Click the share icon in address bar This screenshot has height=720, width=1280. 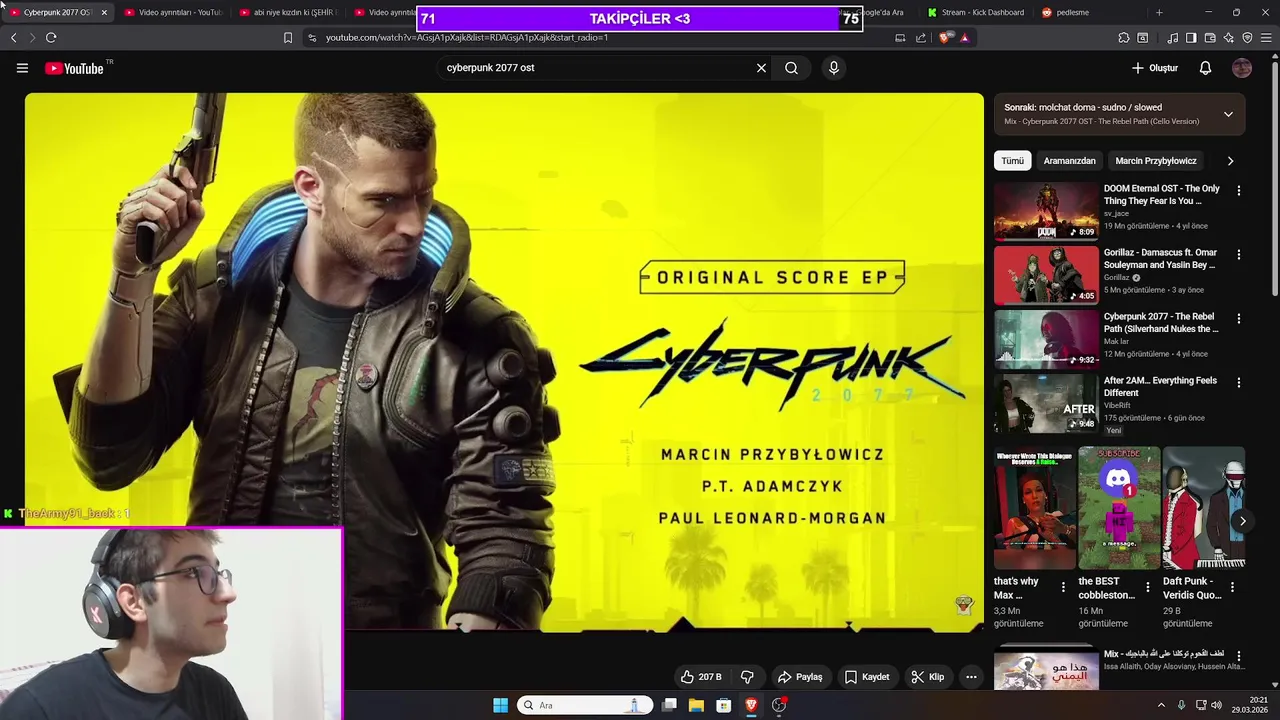click(921, 38)
